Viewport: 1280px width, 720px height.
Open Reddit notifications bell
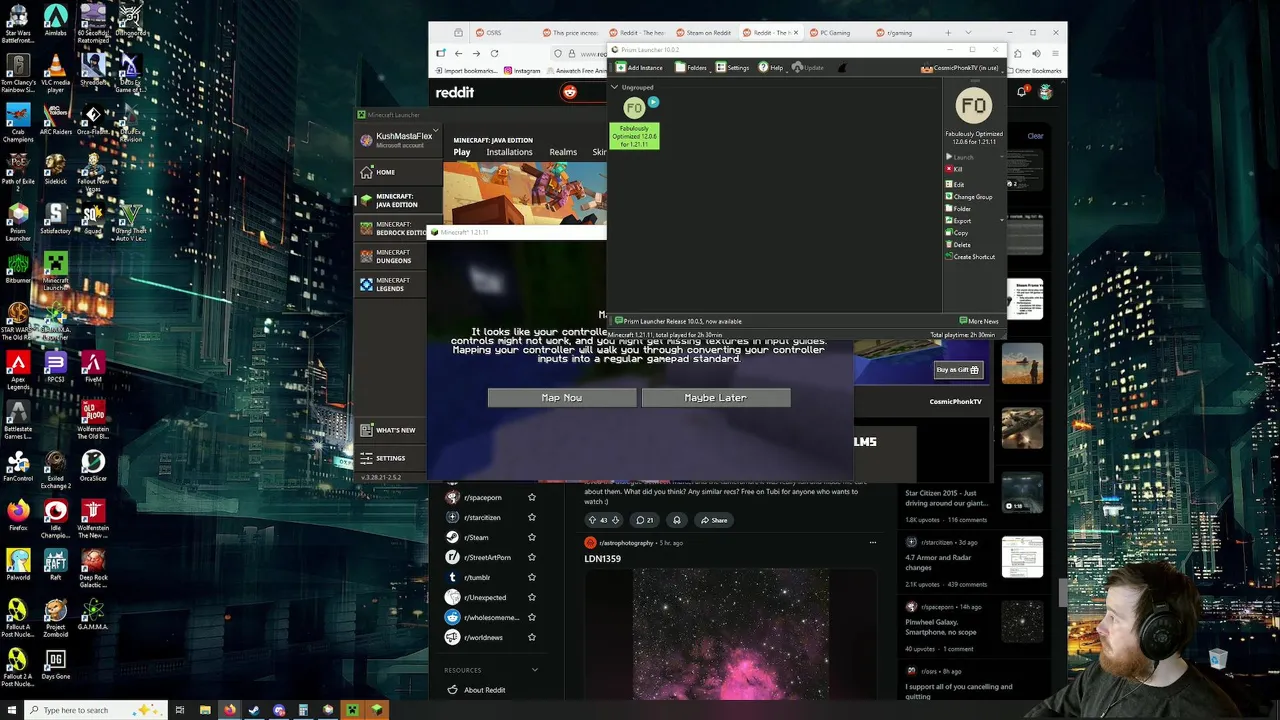(1022, 92)
